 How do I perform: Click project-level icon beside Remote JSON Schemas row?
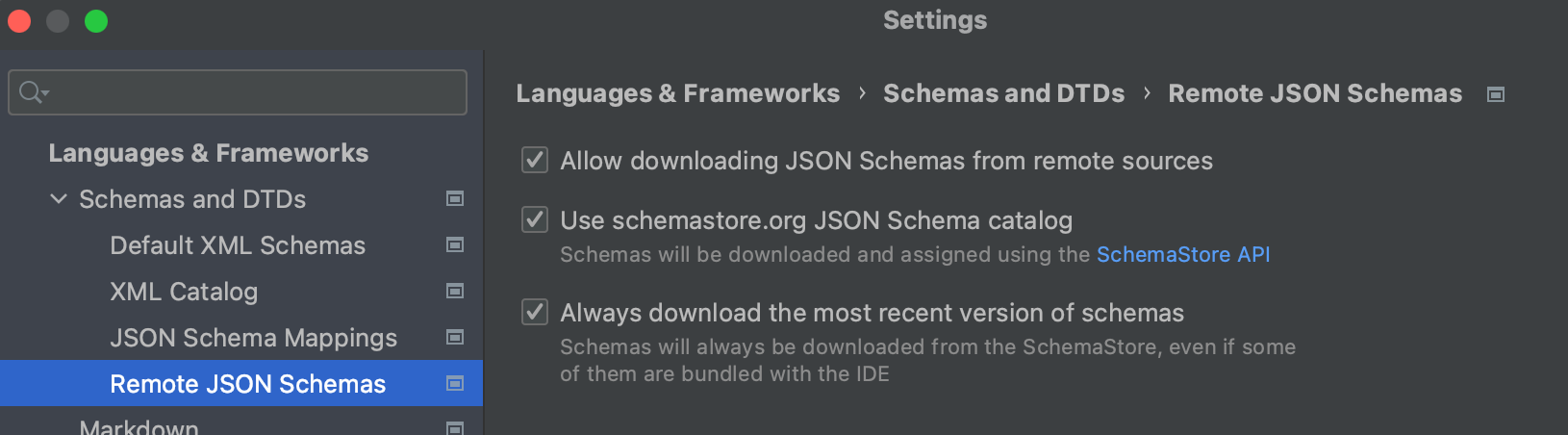455,384
